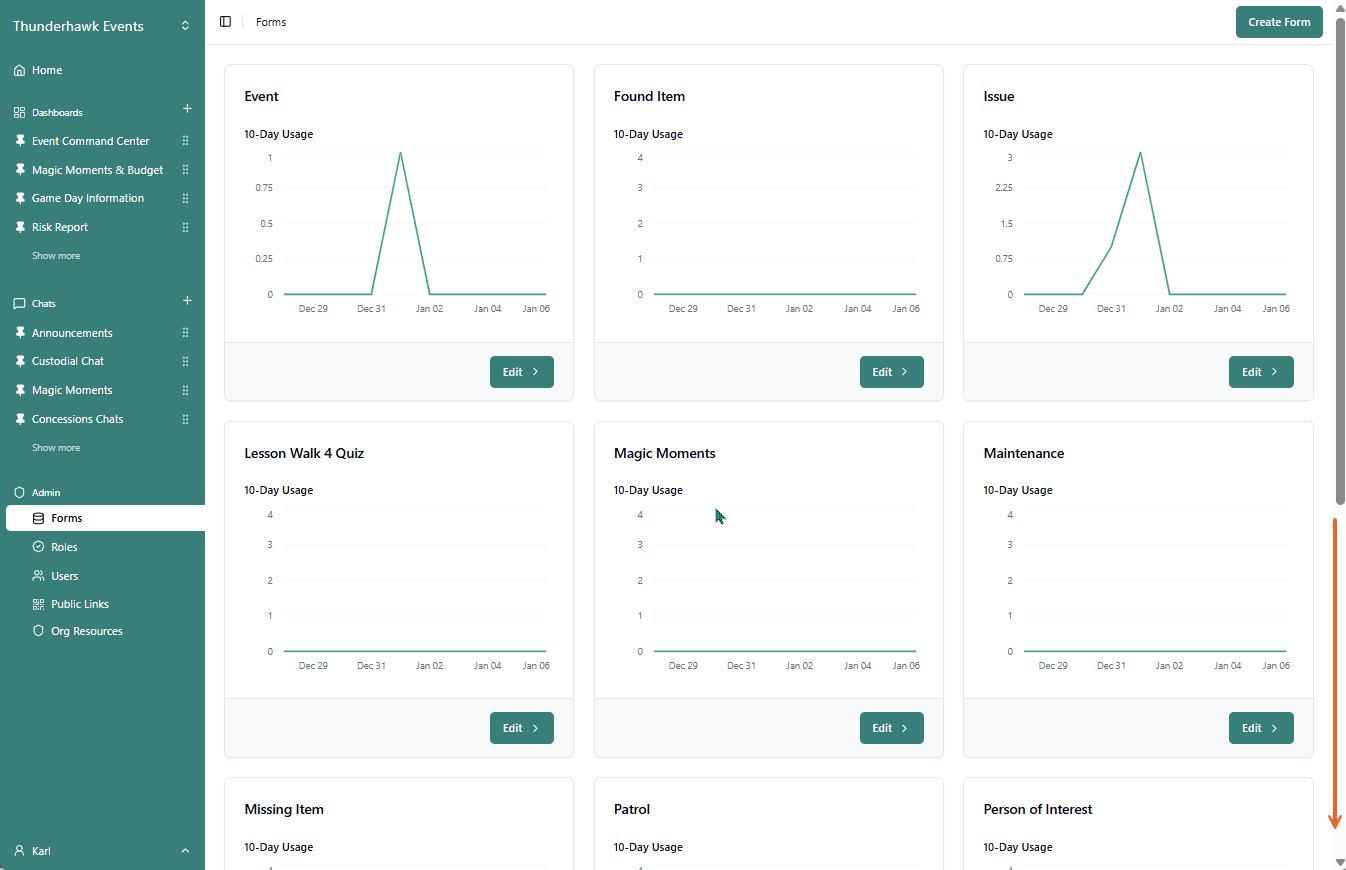Click the page vertical scrollbar thumb

coord(1341,260)
